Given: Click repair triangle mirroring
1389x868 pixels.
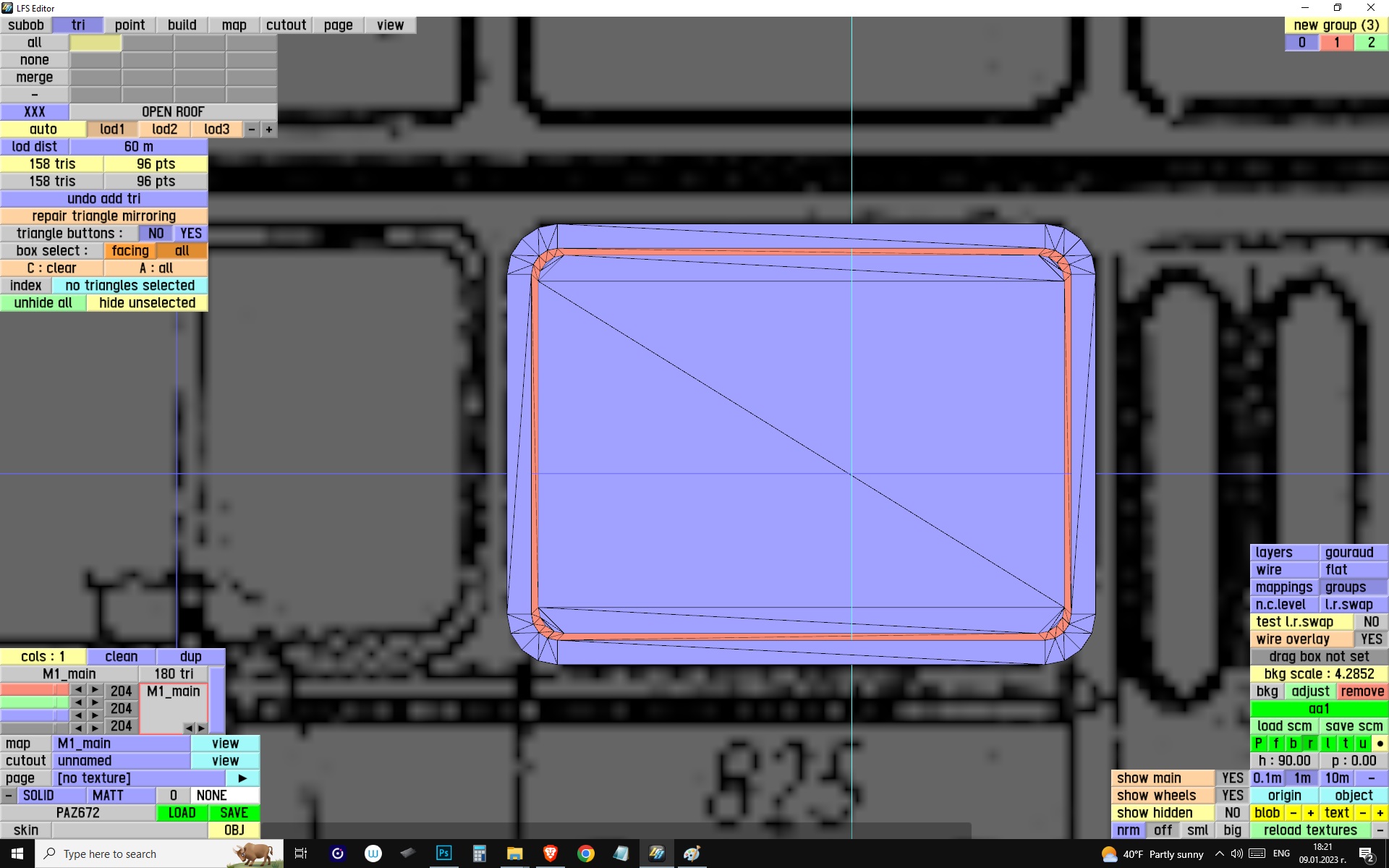Looking at the screenshot, I should [x=103, y=216].
